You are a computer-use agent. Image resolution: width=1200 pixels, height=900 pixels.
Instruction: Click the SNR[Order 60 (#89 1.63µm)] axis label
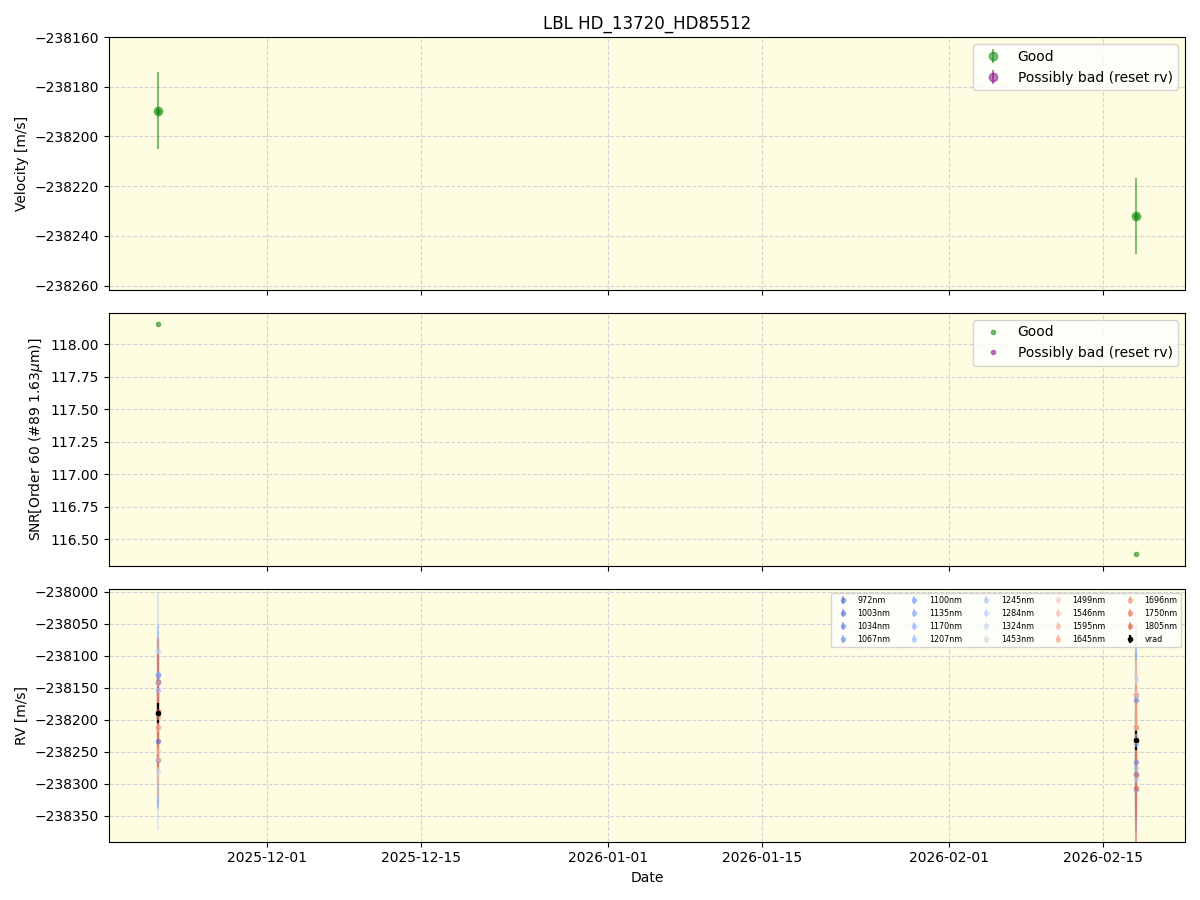pyautogui.click(x=35, y=439)
